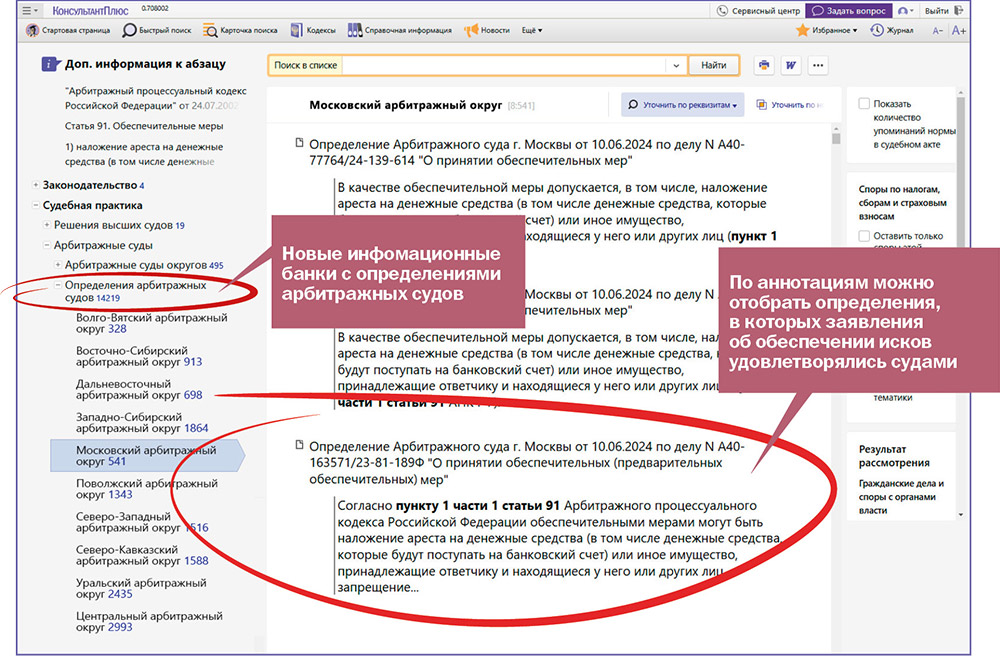Select Поволжский арбитражный округ 1343
This screenshot has width=1000, height=656.
(147, 489)
